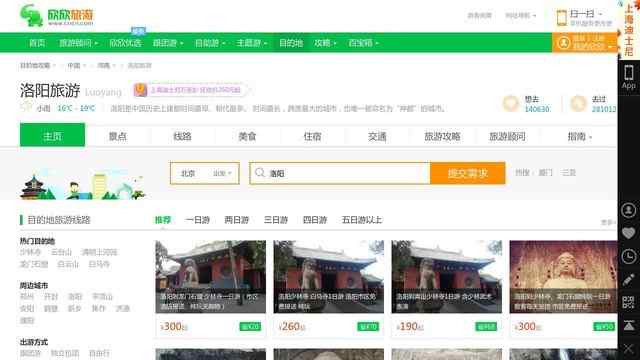Click the X icon at sidebar bottom
This screenshot has width=640, height=360.
[629, 349]
